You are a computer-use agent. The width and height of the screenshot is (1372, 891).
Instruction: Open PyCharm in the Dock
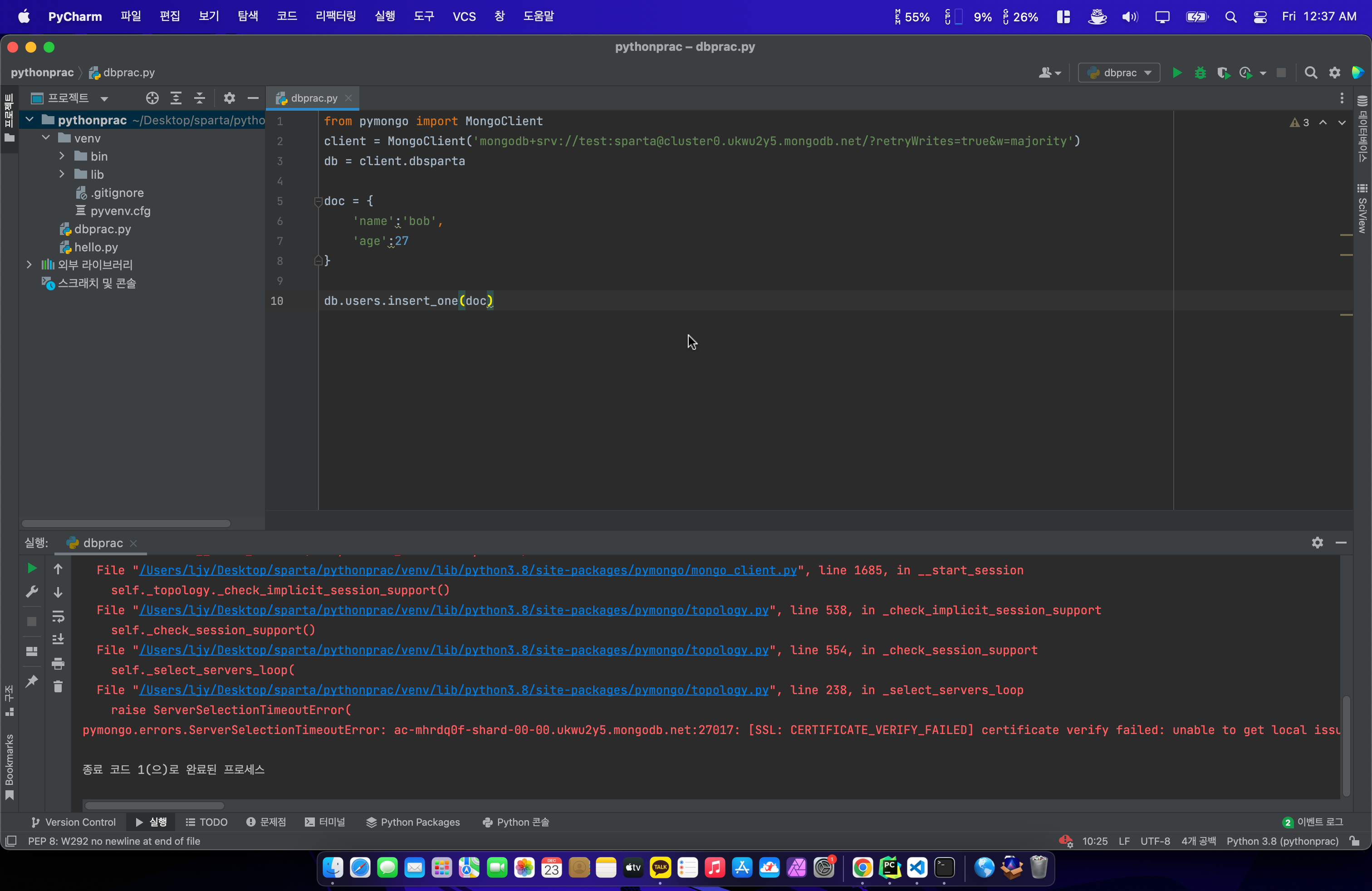890,867
